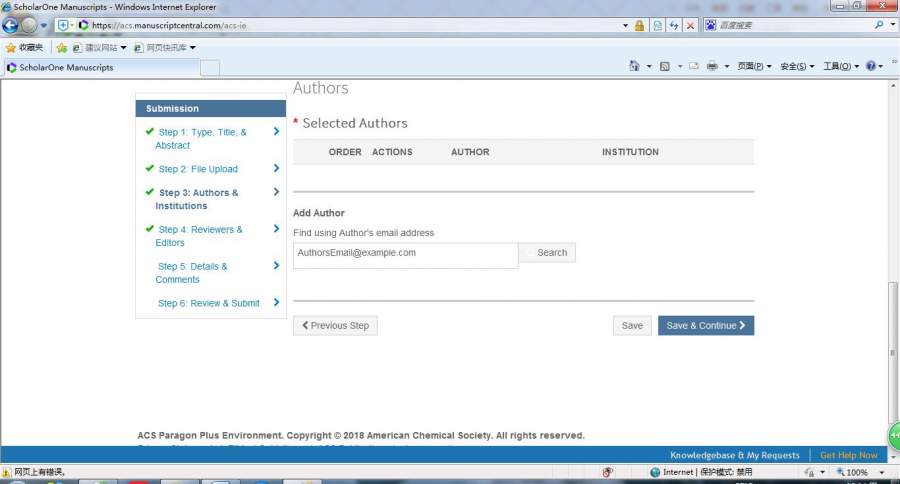This screenshot has width=900, height=484.
Task: Click the browser Back arrow button
Action: click(x=10, y=25)
